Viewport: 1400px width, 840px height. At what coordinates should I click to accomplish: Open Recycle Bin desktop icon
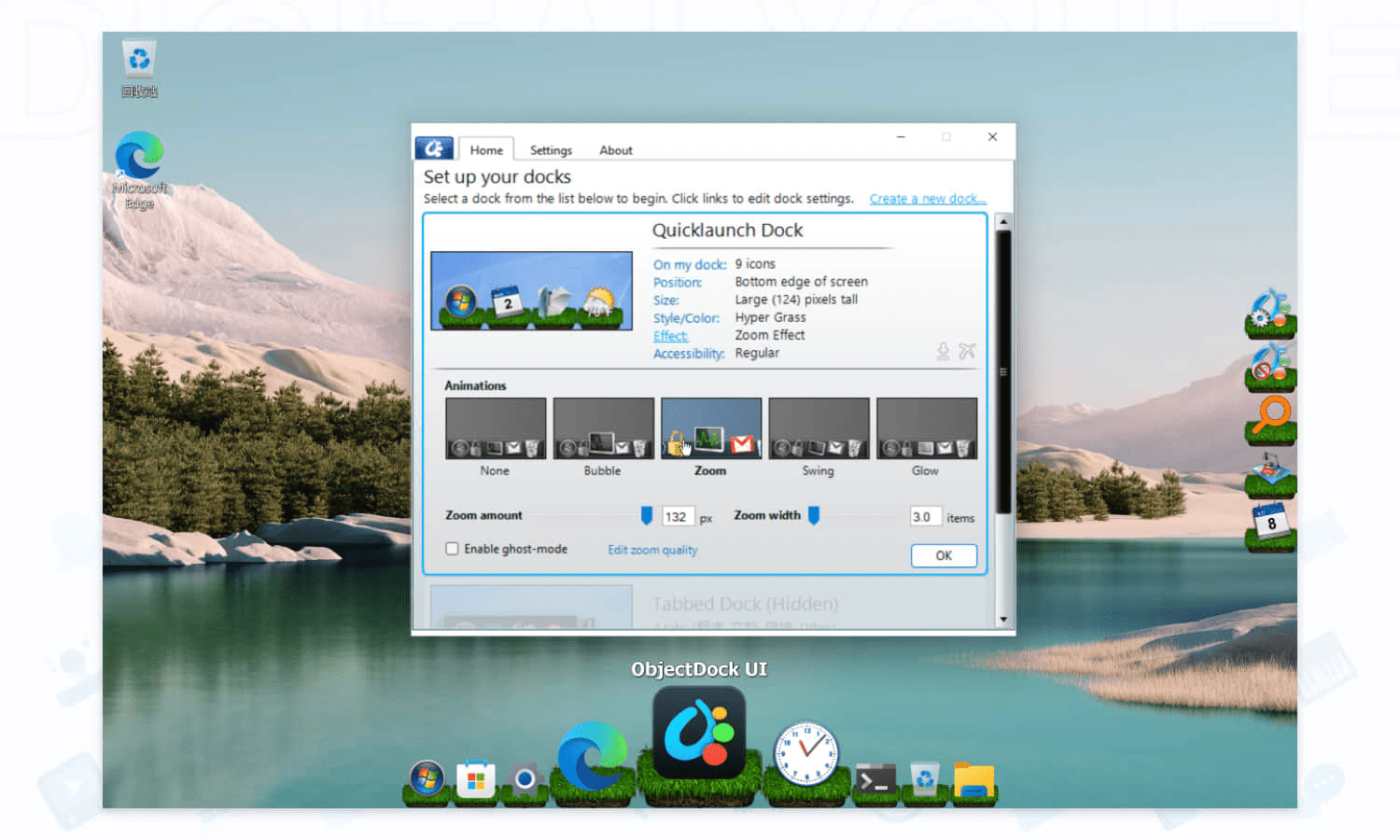click(x=139, y=67)
